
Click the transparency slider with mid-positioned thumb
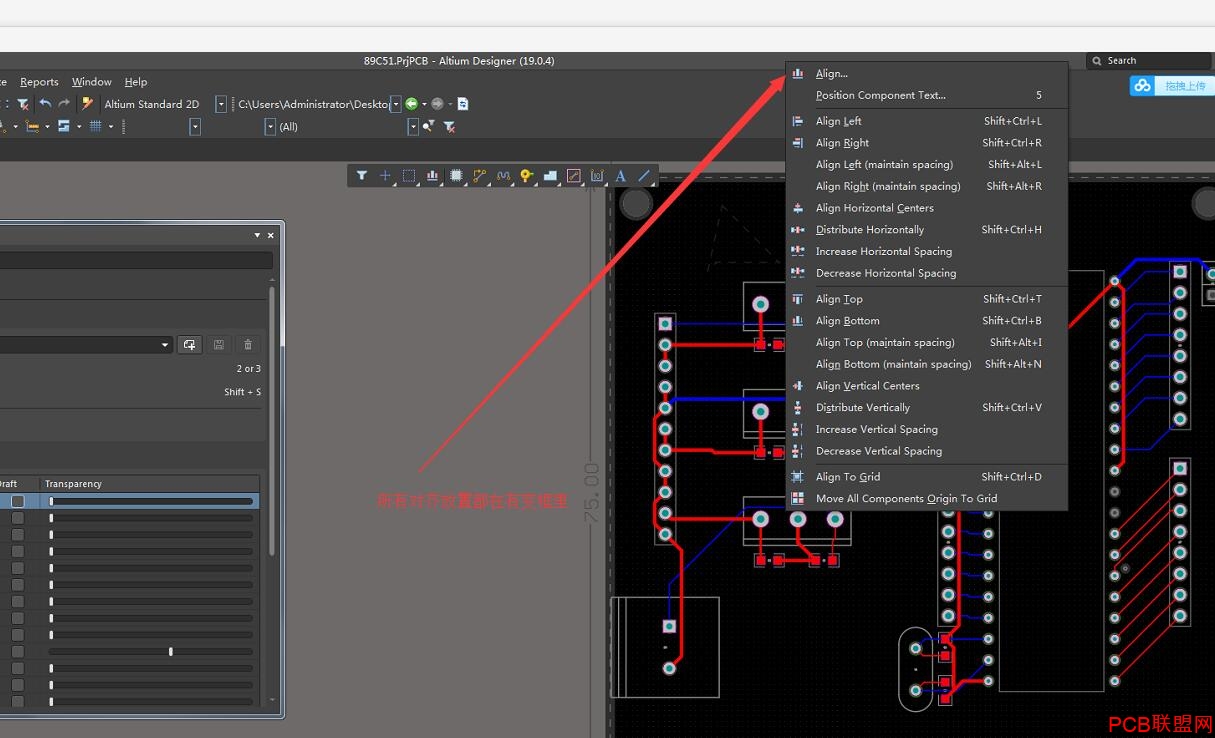[151, 652]
